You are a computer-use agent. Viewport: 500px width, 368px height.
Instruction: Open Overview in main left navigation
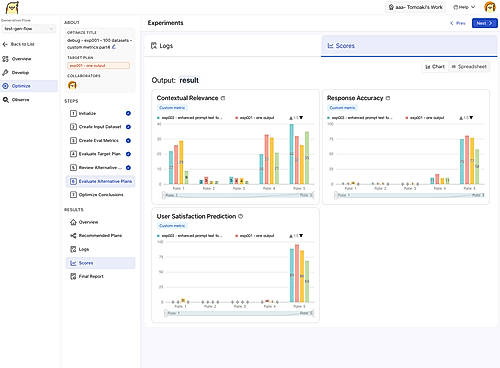17,59
